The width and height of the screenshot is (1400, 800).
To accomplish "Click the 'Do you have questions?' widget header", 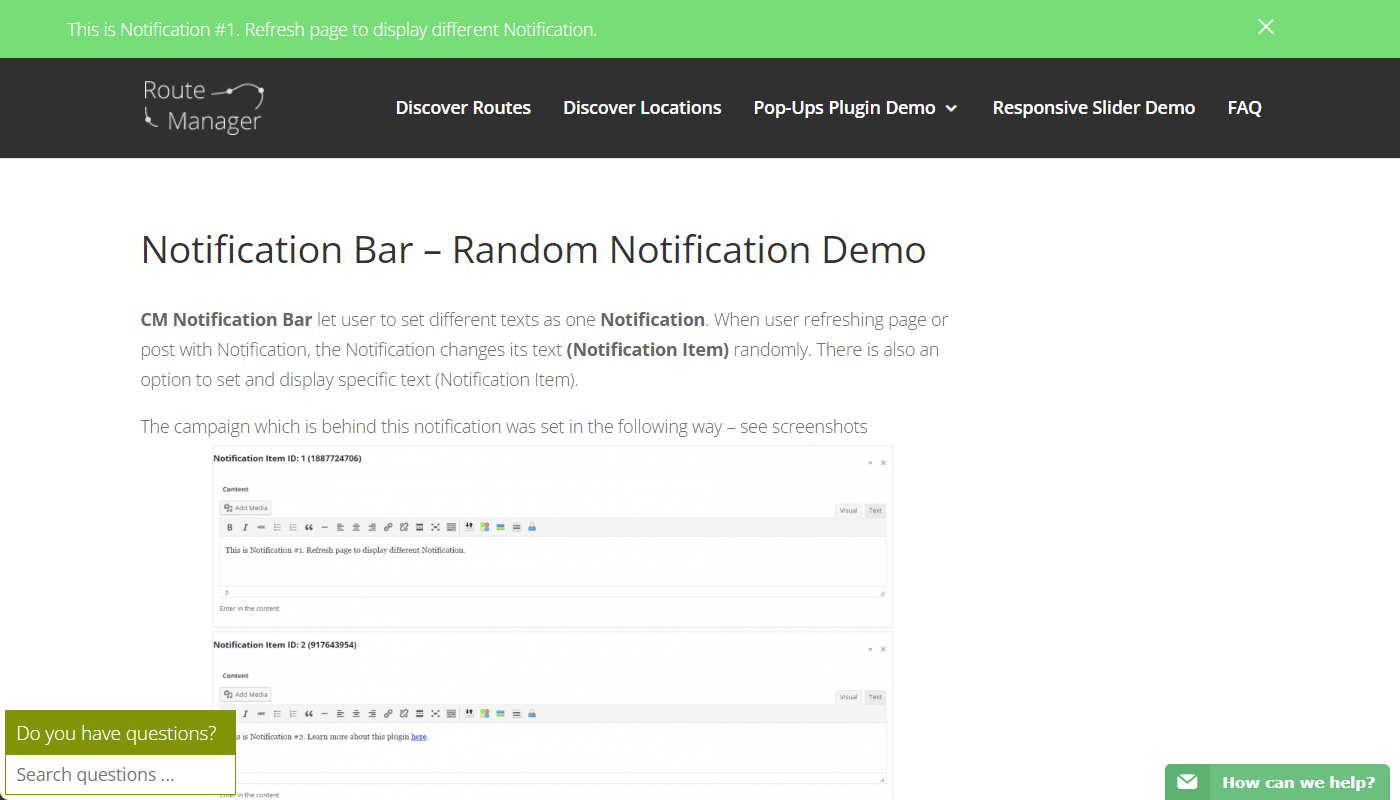I will pos(120,733).
